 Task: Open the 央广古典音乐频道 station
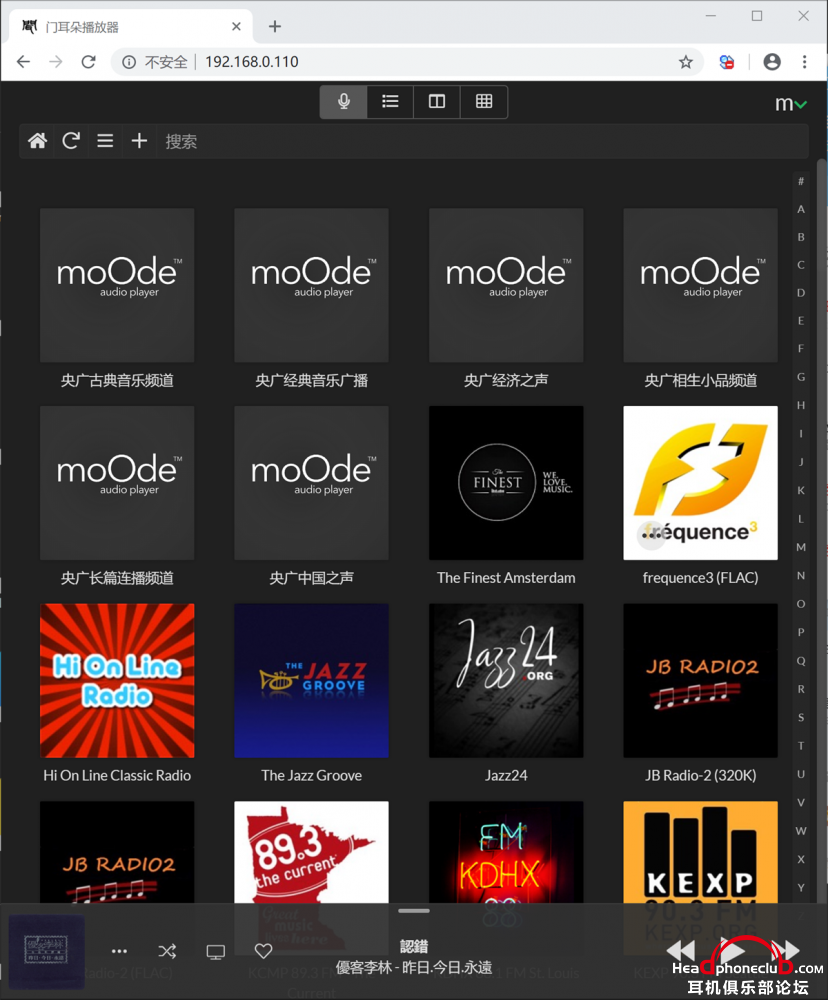[x=117, y=285]
